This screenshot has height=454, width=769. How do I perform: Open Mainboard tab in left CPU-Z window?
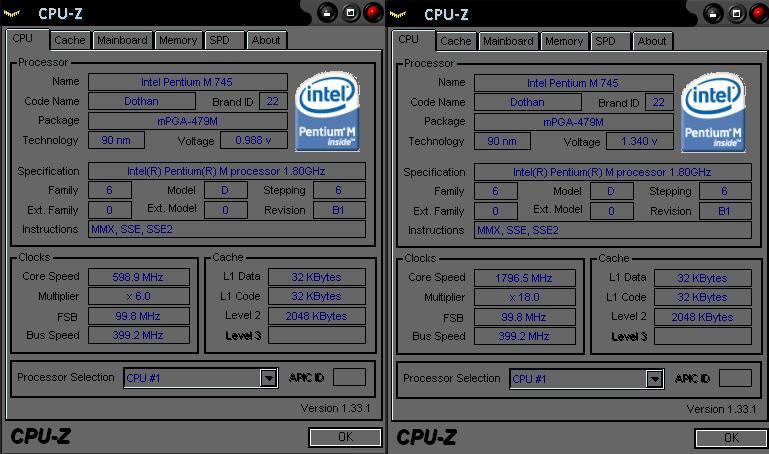point(122,40)
